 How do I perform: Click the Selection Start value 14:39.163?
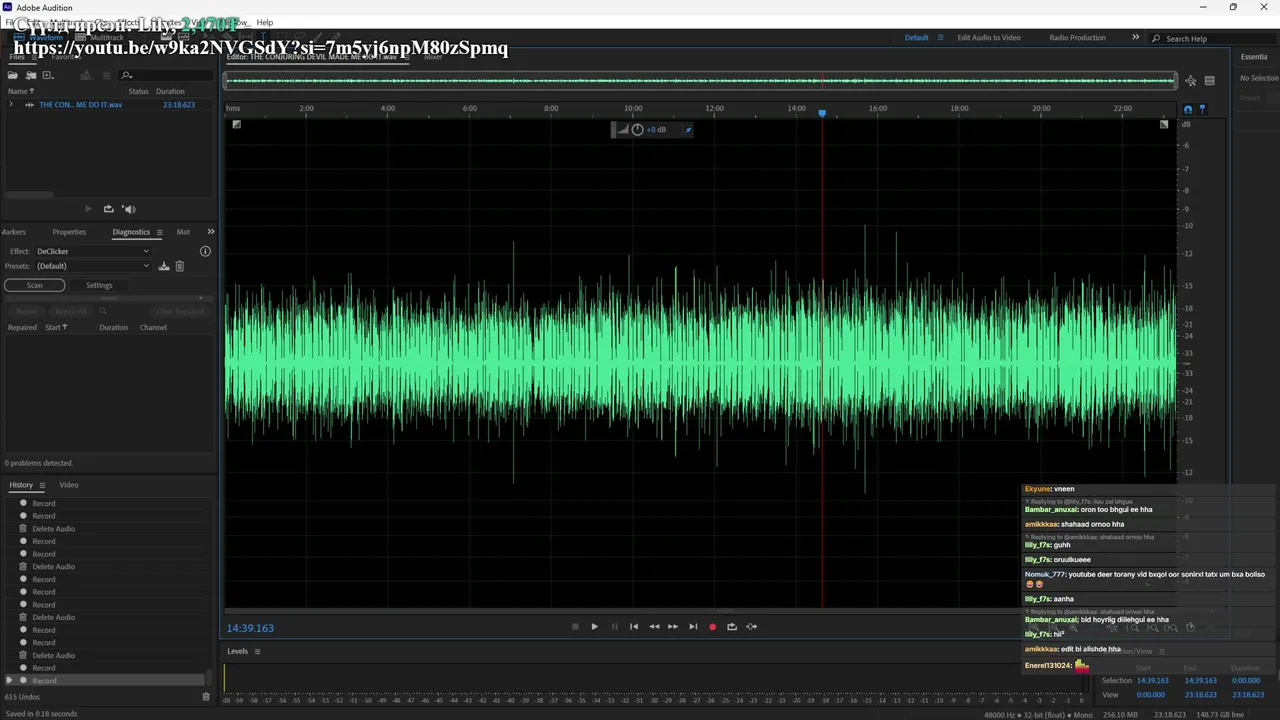click(x=1152, y=681)
